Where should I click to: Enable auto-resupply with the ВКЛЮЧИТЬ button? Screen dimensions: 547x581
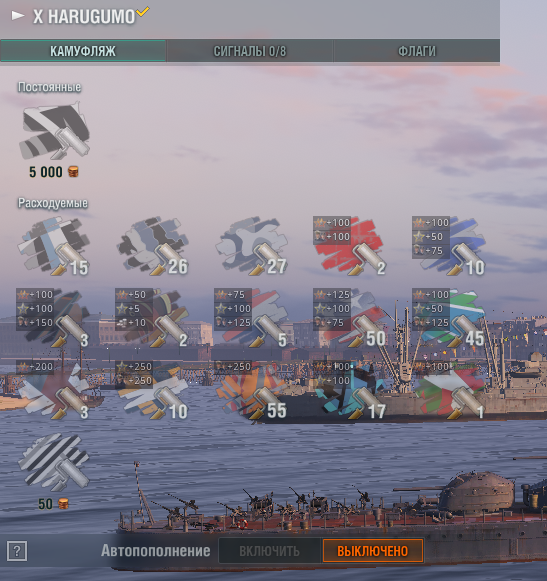[x=269, y=551]
